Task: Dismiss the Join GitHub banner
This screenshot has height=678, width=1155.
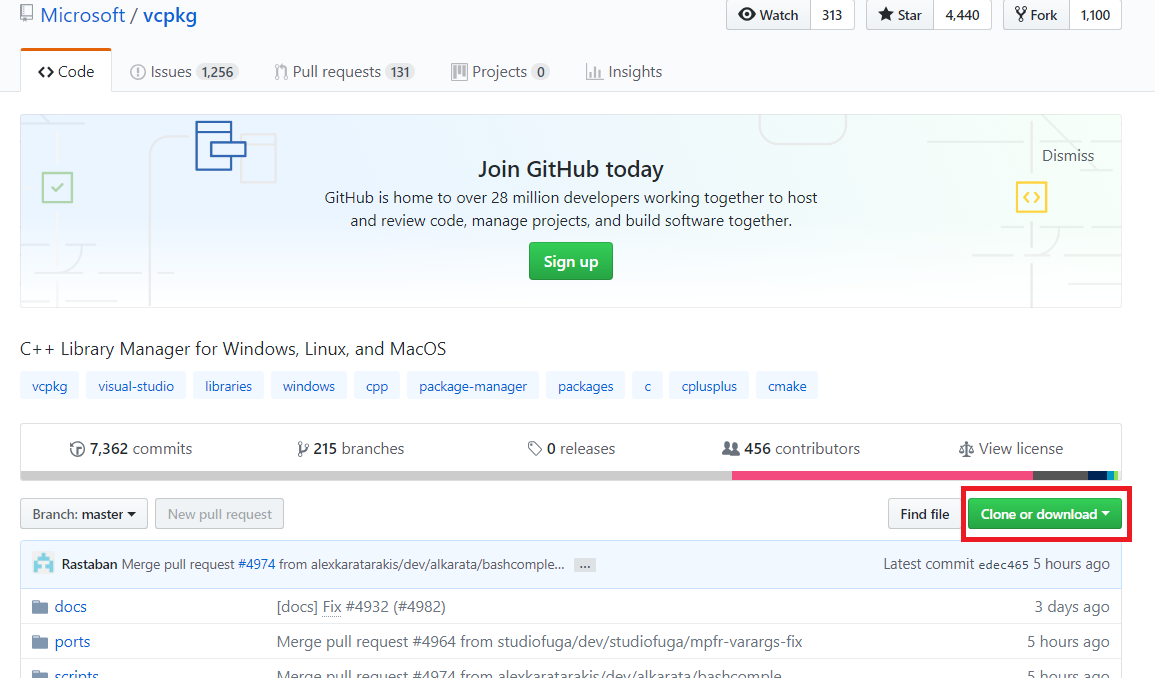Action: click(1068, 156)
